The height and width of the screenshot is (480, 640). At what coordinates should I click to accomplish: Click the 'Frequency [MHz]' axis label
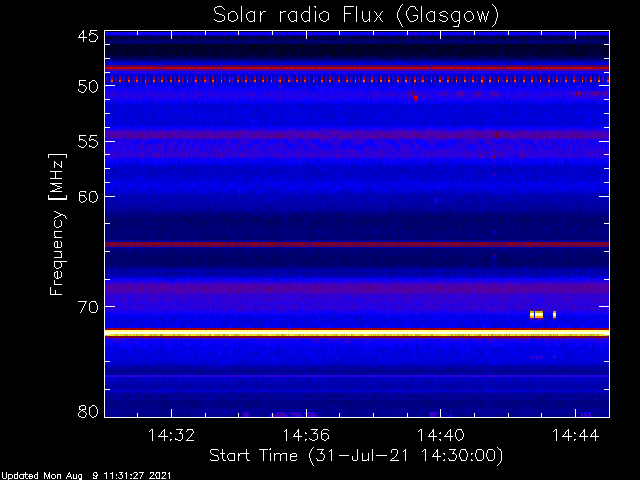click(57, 224)
